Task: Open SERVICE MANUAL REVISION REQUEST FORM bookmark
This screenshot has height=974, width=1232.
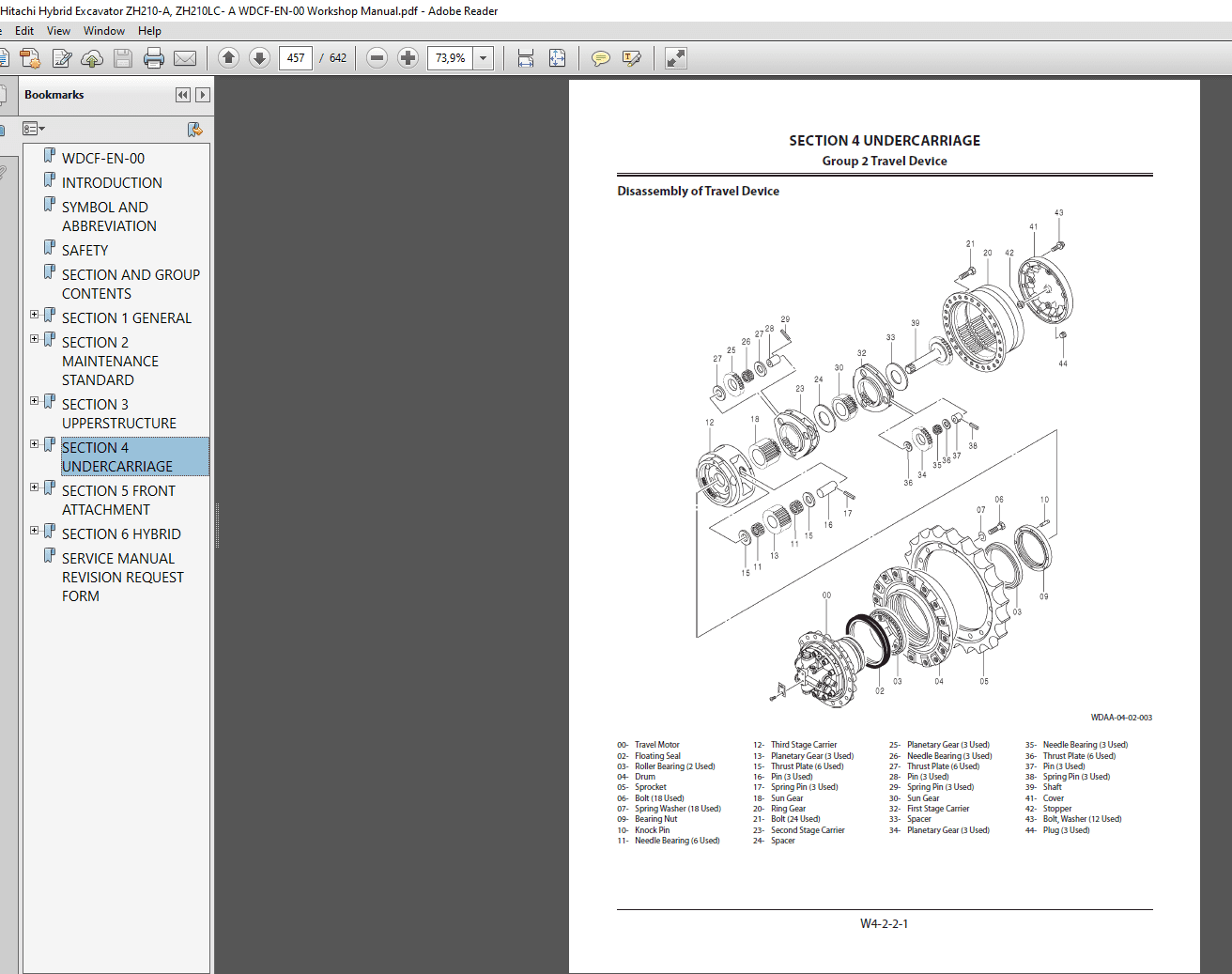Action: click(122, 577)
